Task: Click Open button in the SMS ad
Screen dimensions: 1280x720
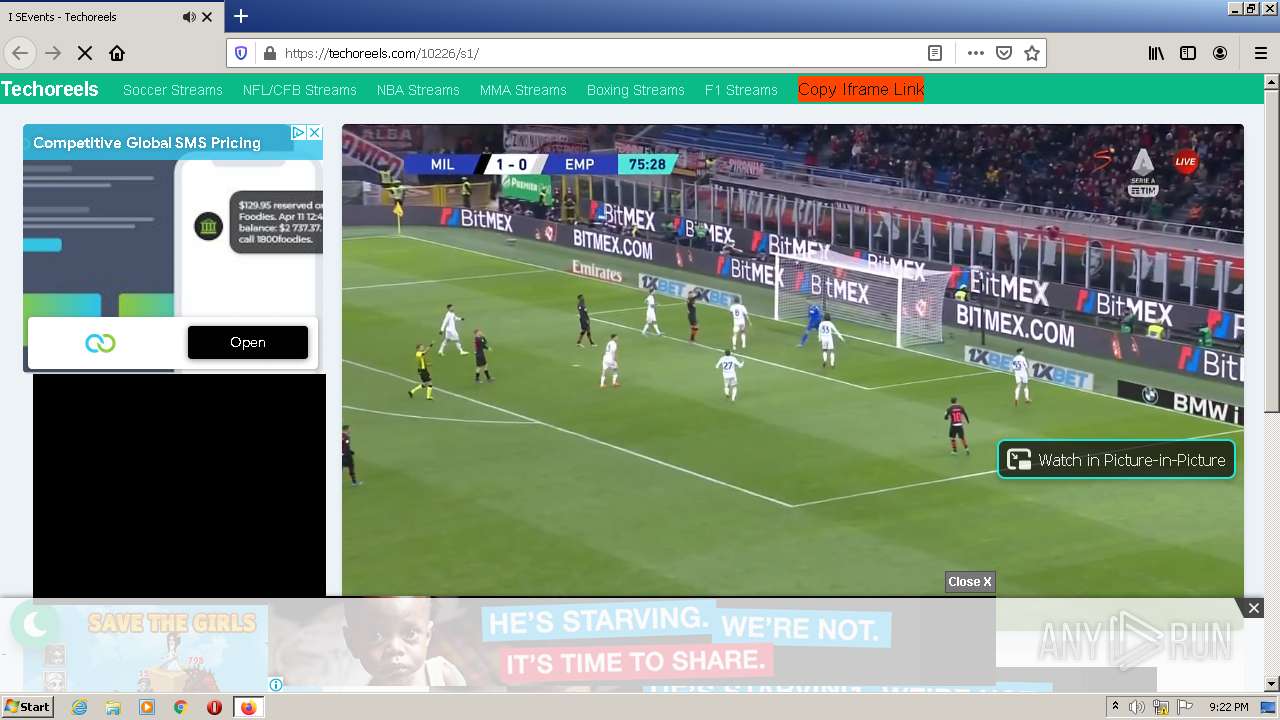Action: 248,342
